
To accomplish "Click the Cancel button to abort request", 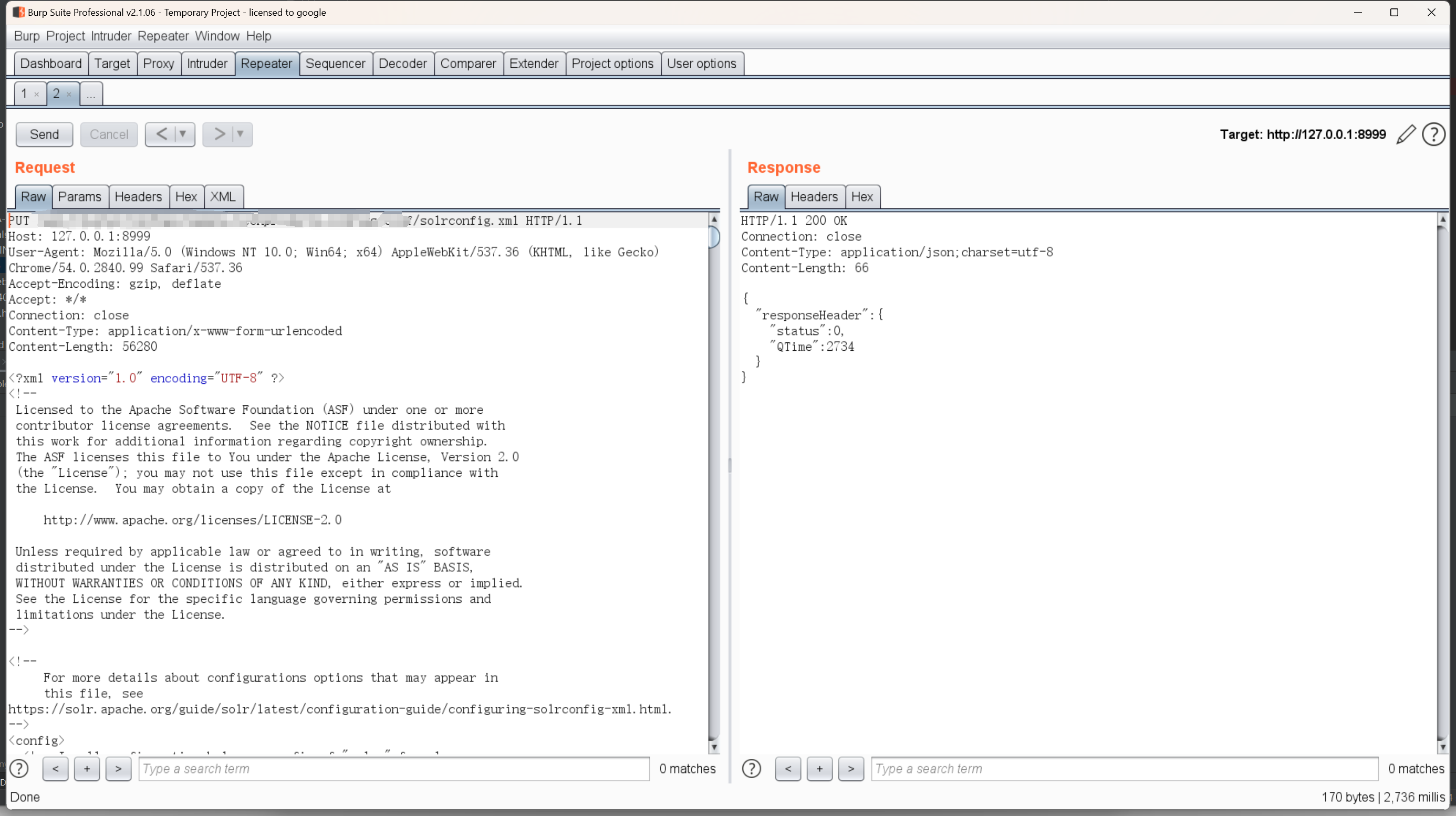I will (109, 134).
